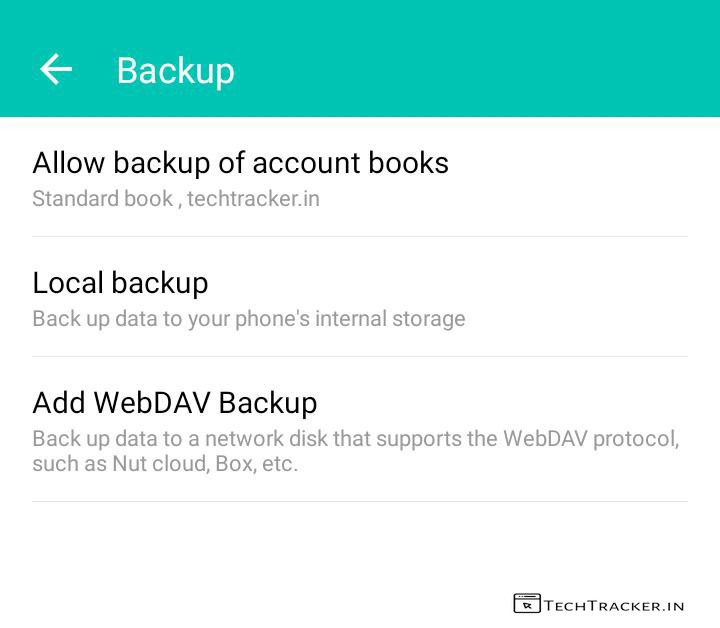Go back using the arrow icon
This screenshot has width=720, height=628.
(56, 69)
